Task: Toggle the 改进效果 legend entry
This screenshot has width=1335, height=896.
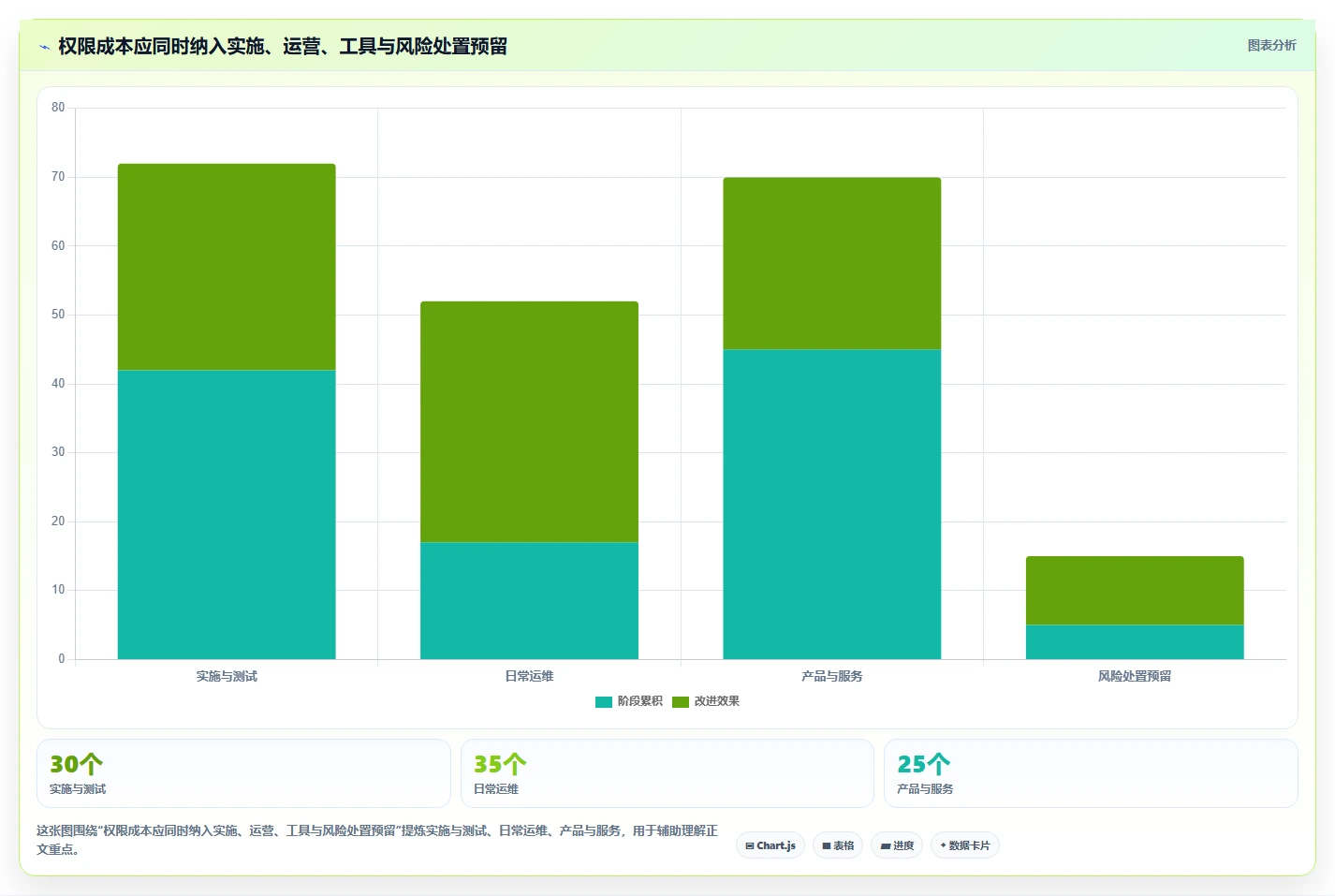Action: pyautogui.click(x=706, y=701)
